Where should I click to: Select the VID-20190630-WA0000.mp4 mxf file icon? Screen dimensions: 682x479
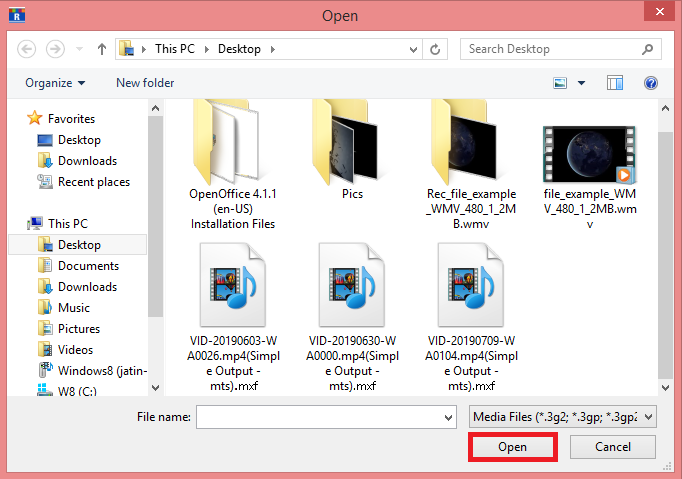click(352, 285)
